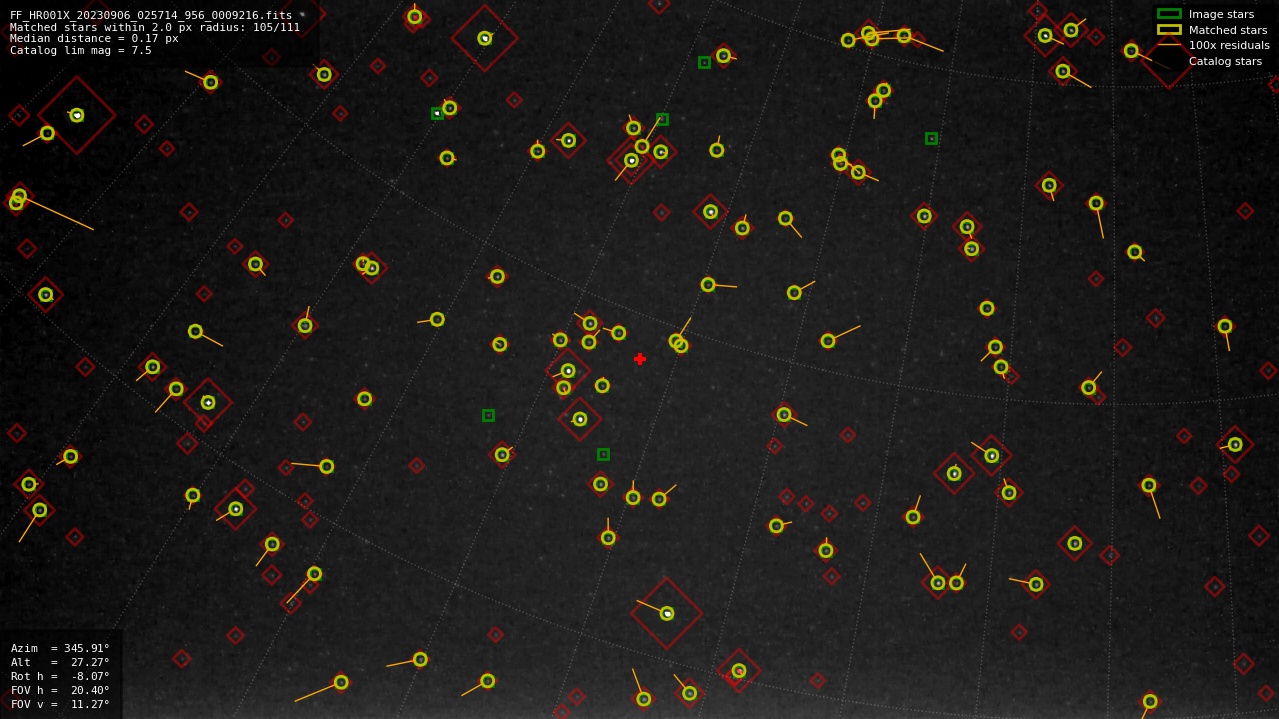Click the yellow Matched stars legend box
This screenshot has height=719, width=1279.
(1169, 30)
